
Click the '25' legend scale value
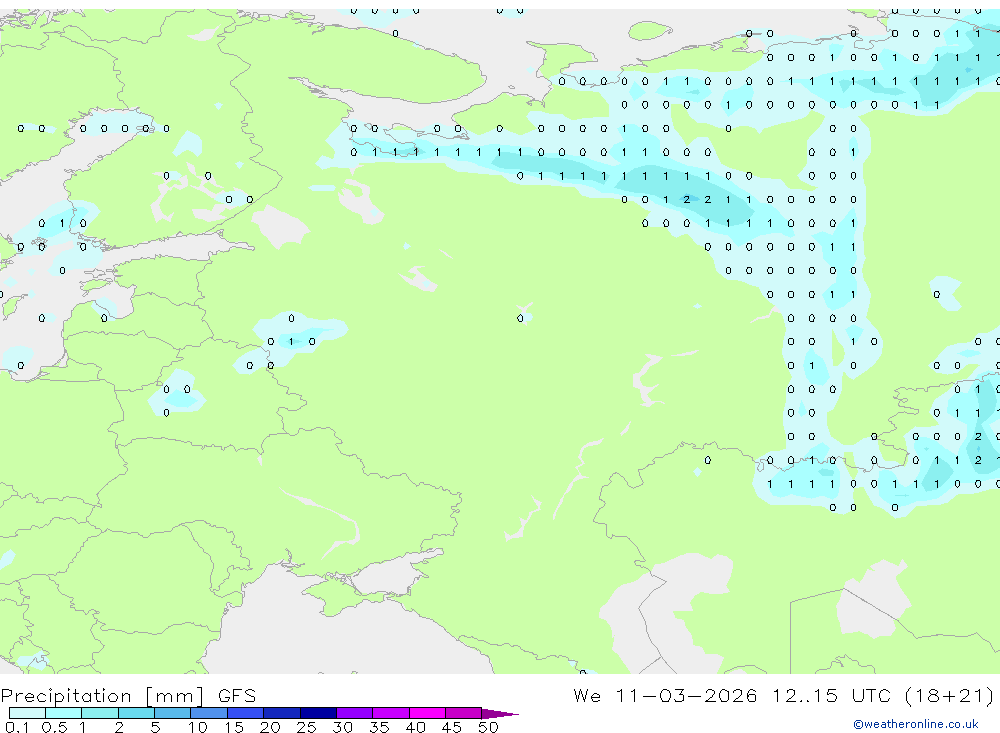click(x=306, y=727)
